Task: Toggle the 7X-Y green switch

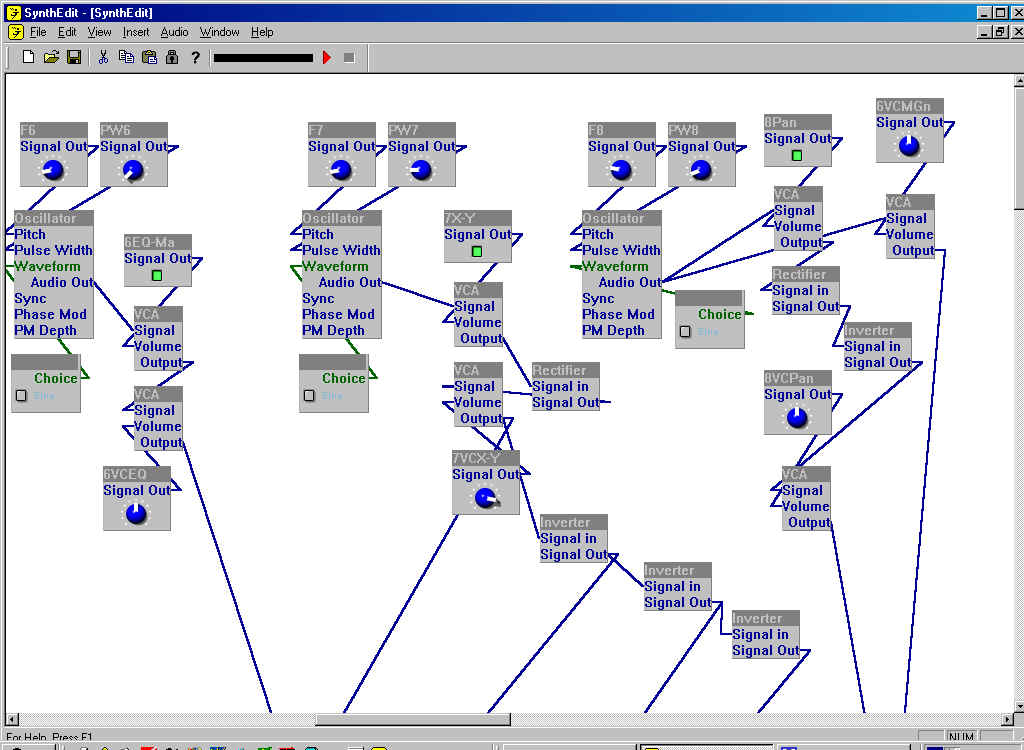Action: 477,251
